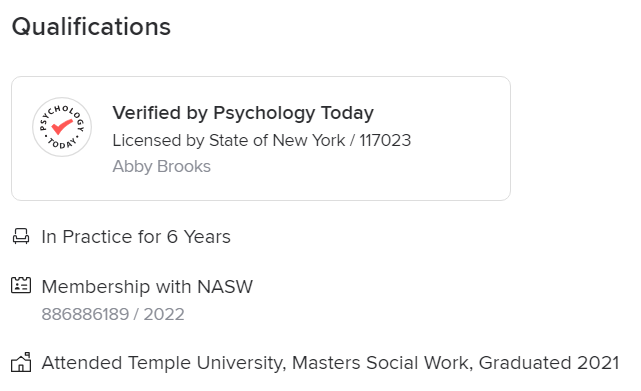Click the Masters Social Work degree text

click(x=382, y=363)
